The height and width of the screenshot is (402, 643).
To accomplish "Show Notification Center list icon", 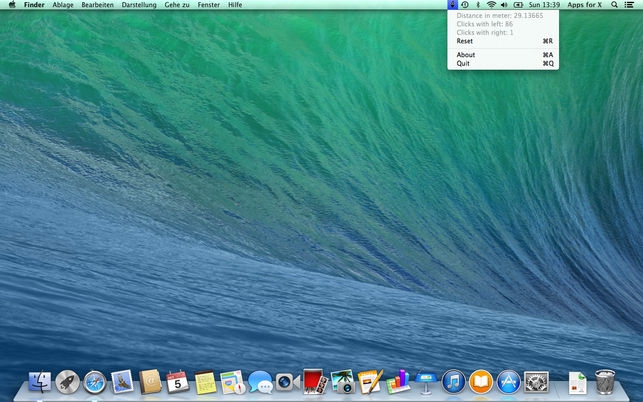I will click(631, 5).
